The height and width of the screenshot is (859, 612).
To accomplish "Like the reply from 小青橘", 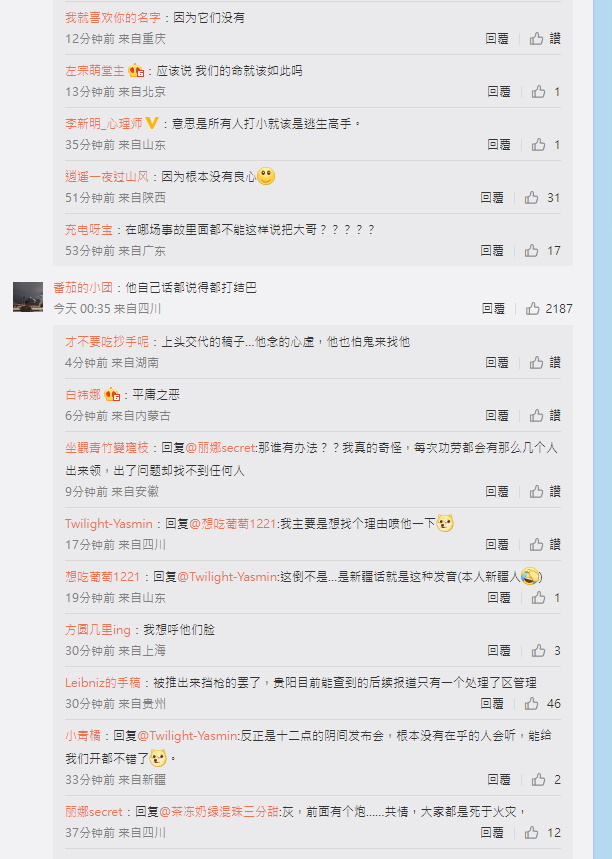I will tap(546, 780).
